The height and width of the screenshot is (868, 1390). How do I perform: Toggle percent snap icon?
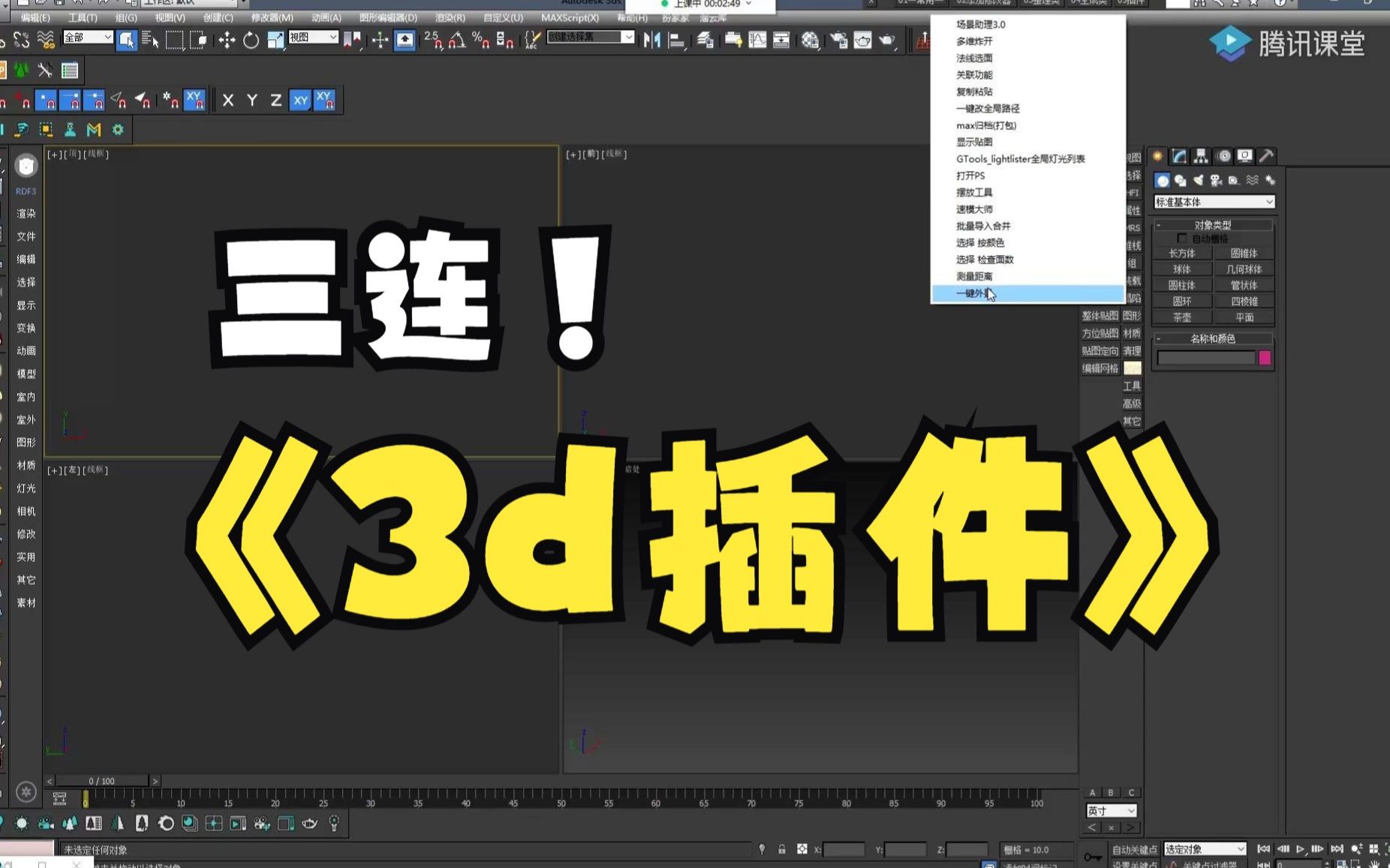[x=481, y=40]
